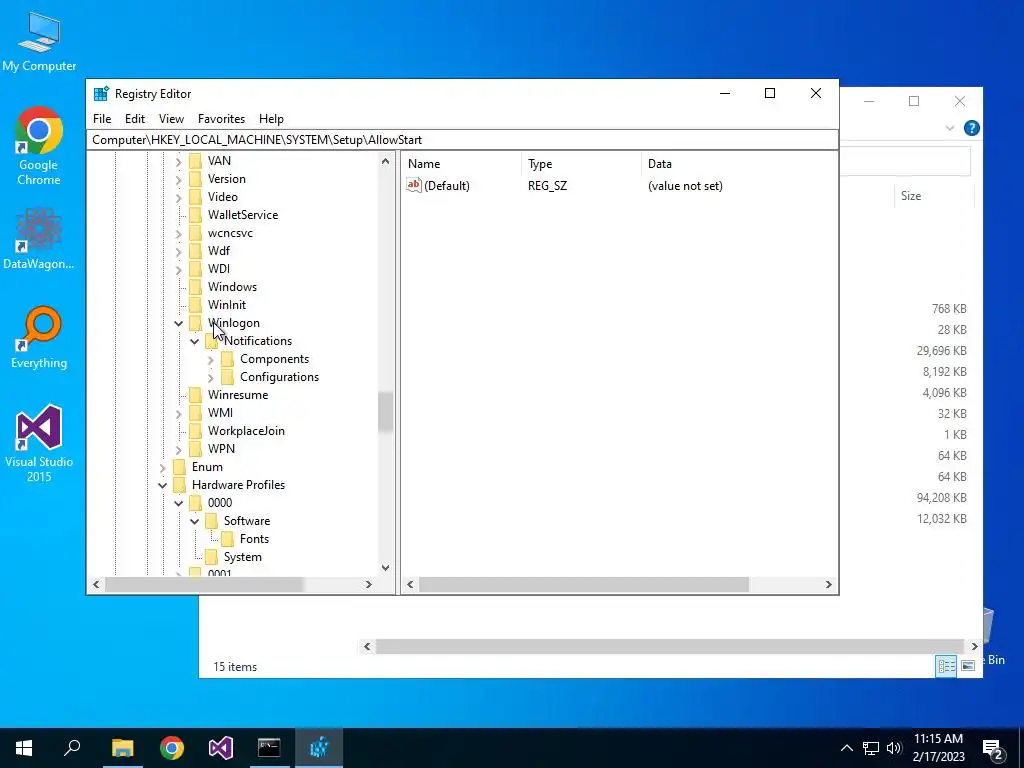Open Visual Studio from the taskbar
1024x768 pixels.
[221, 748]
